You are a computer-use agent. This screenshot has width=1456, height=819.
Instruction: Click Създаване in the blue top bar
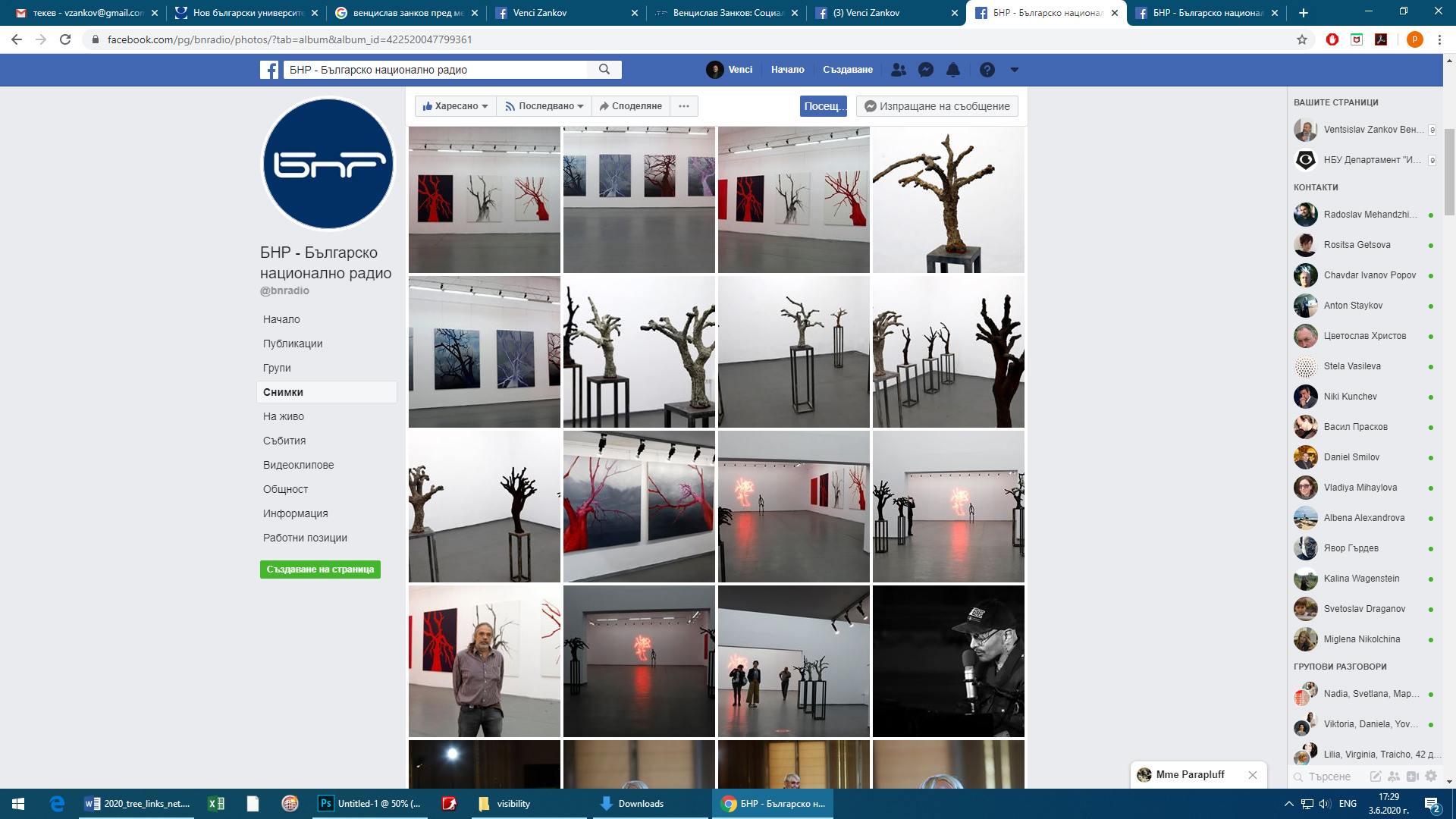[848, 70]
